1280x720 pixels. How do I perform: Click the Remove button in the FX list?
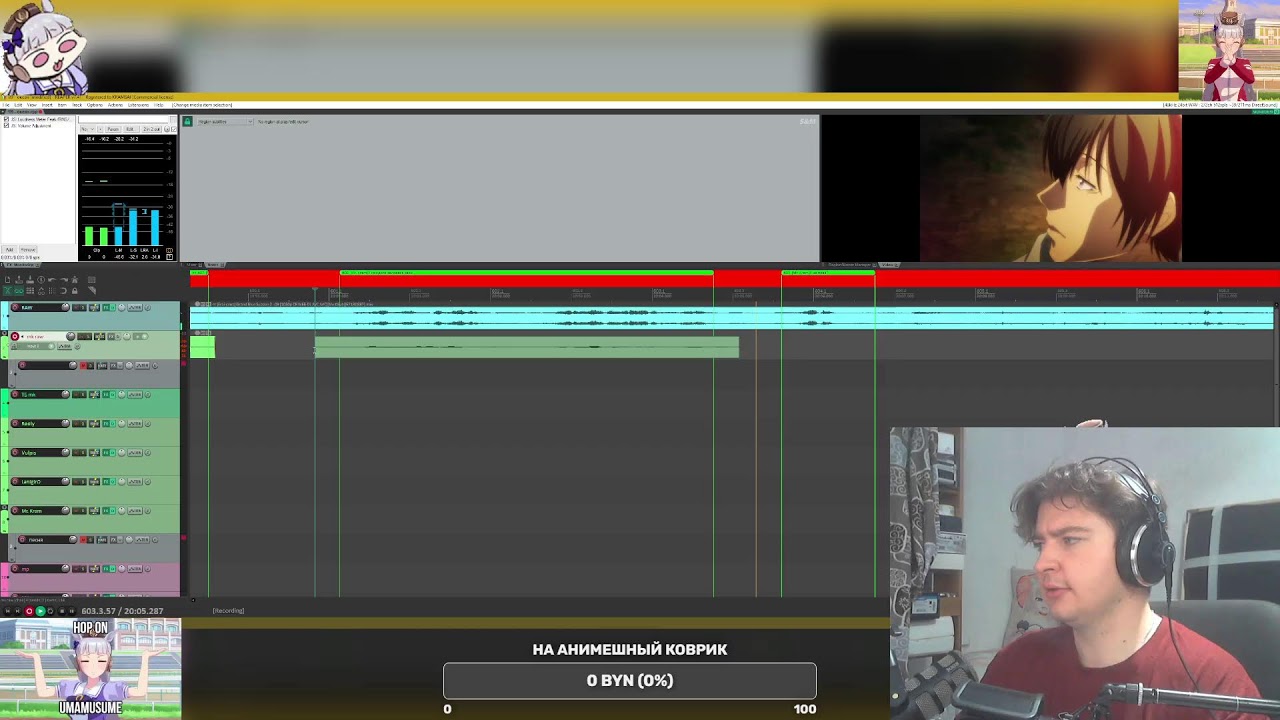(28, 249)
